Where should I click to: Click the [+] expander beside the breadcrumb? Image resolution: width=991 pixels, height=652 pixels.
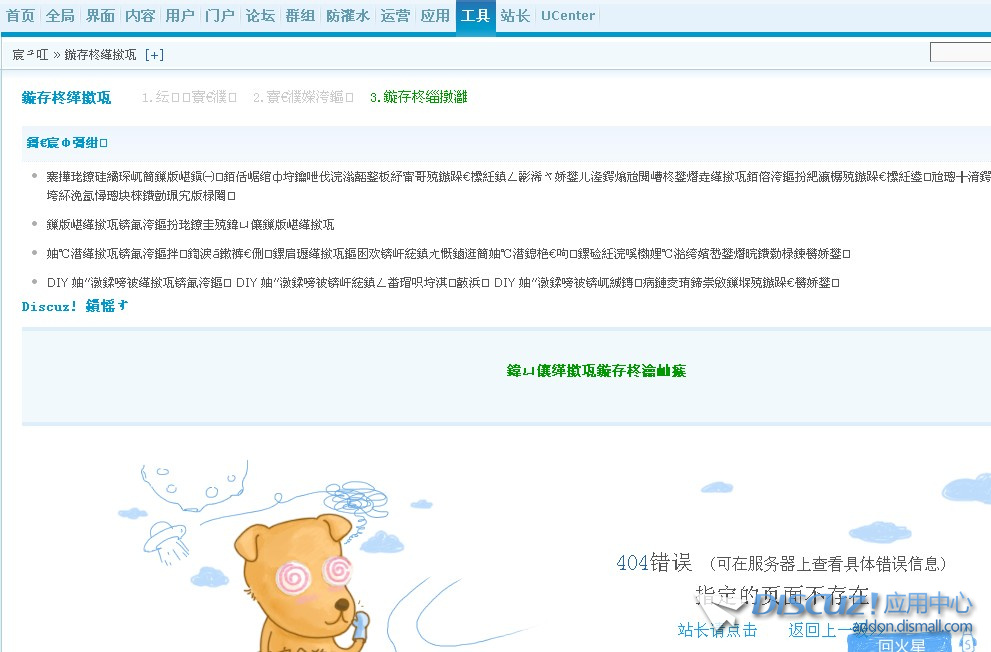pyautogui.click(x=154, y=54)
